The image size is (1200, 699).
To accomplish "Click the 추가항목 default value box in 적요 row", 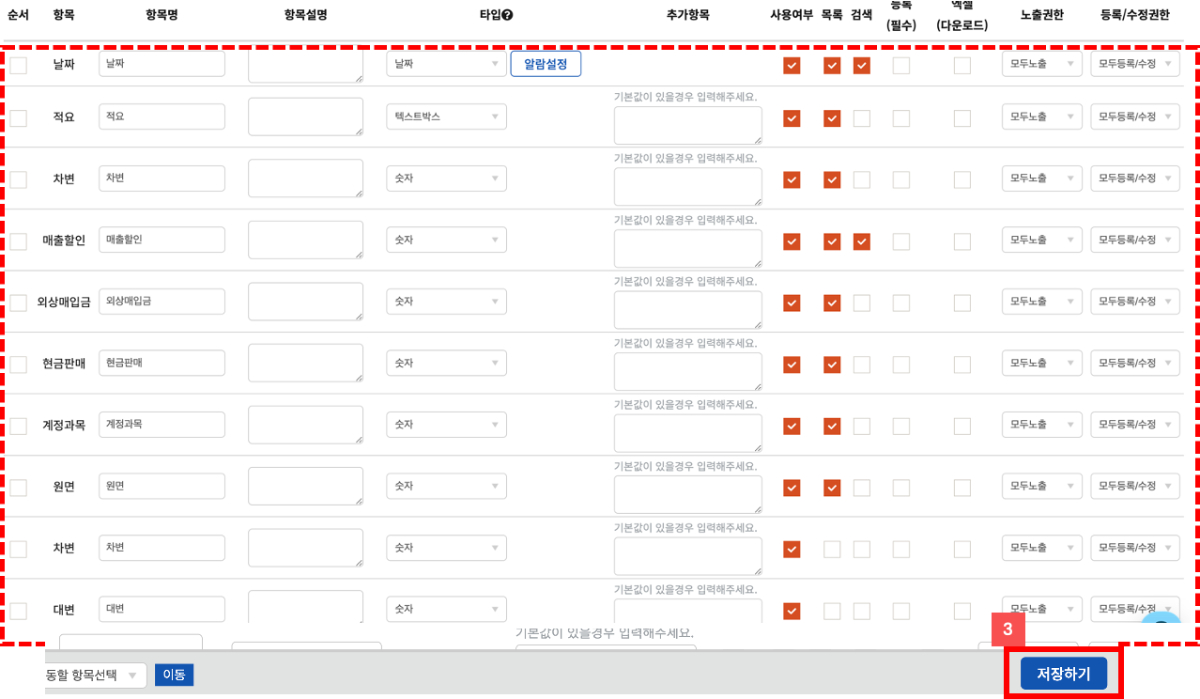I will tap(688, 125).
